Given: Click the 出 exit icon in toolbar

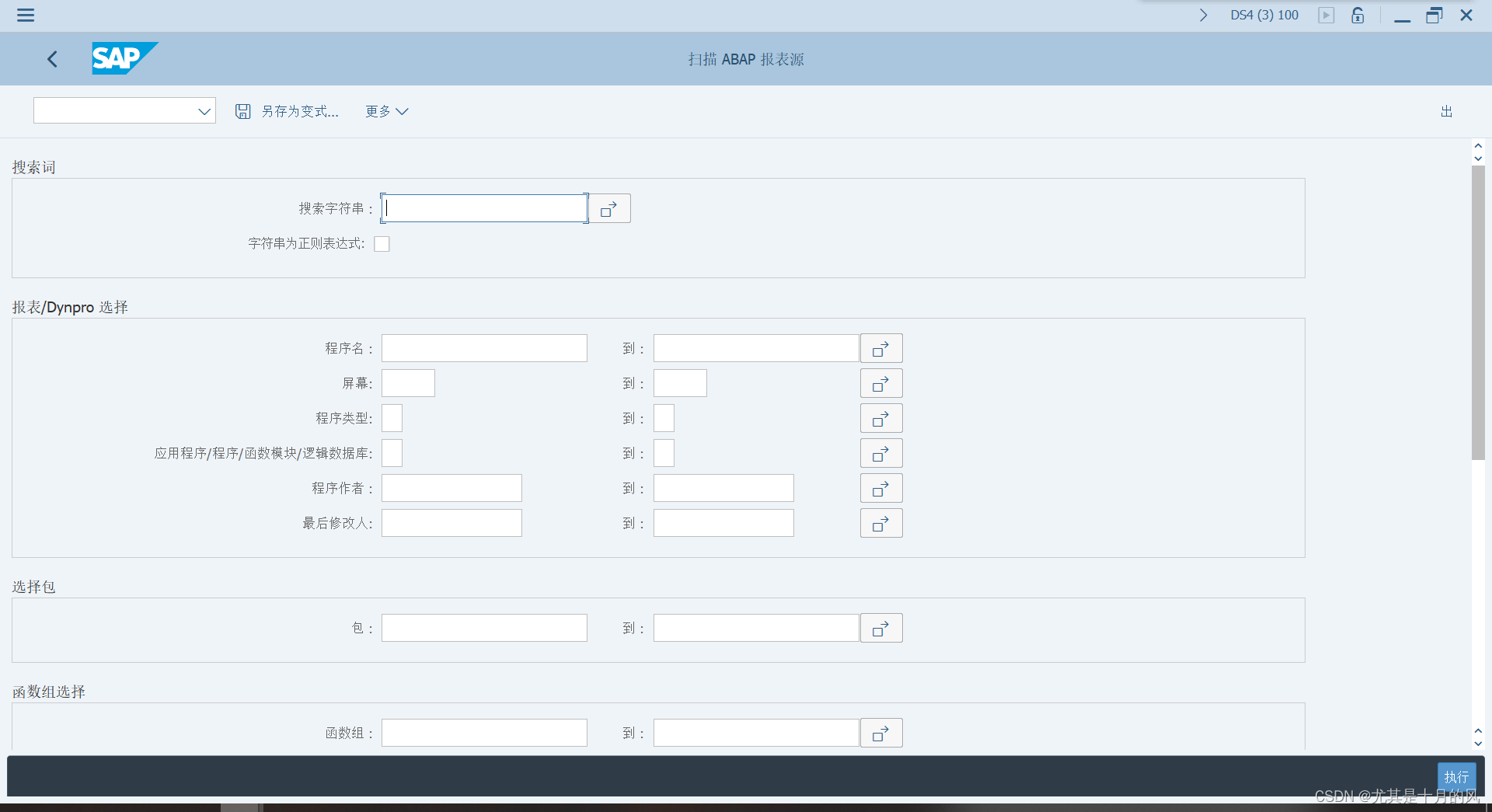Looking at the screenshot, I should pos(1446,111).
